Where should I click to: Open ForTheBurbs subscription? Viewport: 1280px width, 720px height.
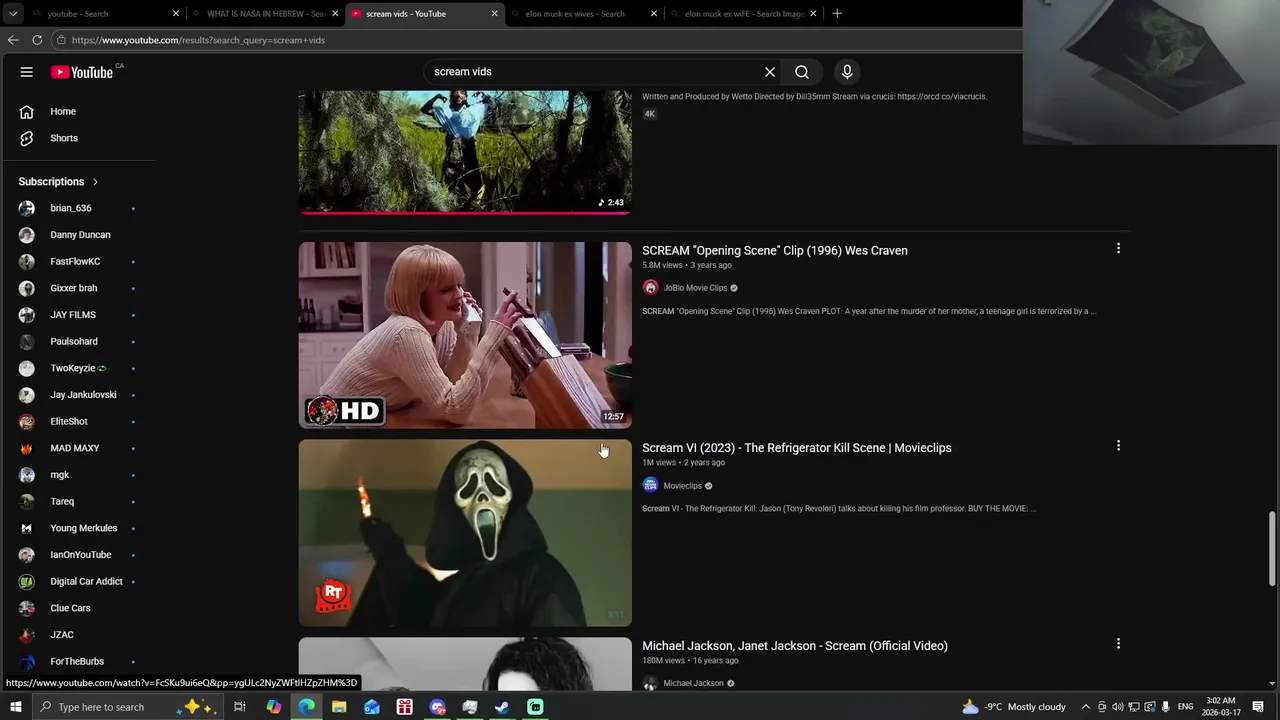[x=78, y=661]
